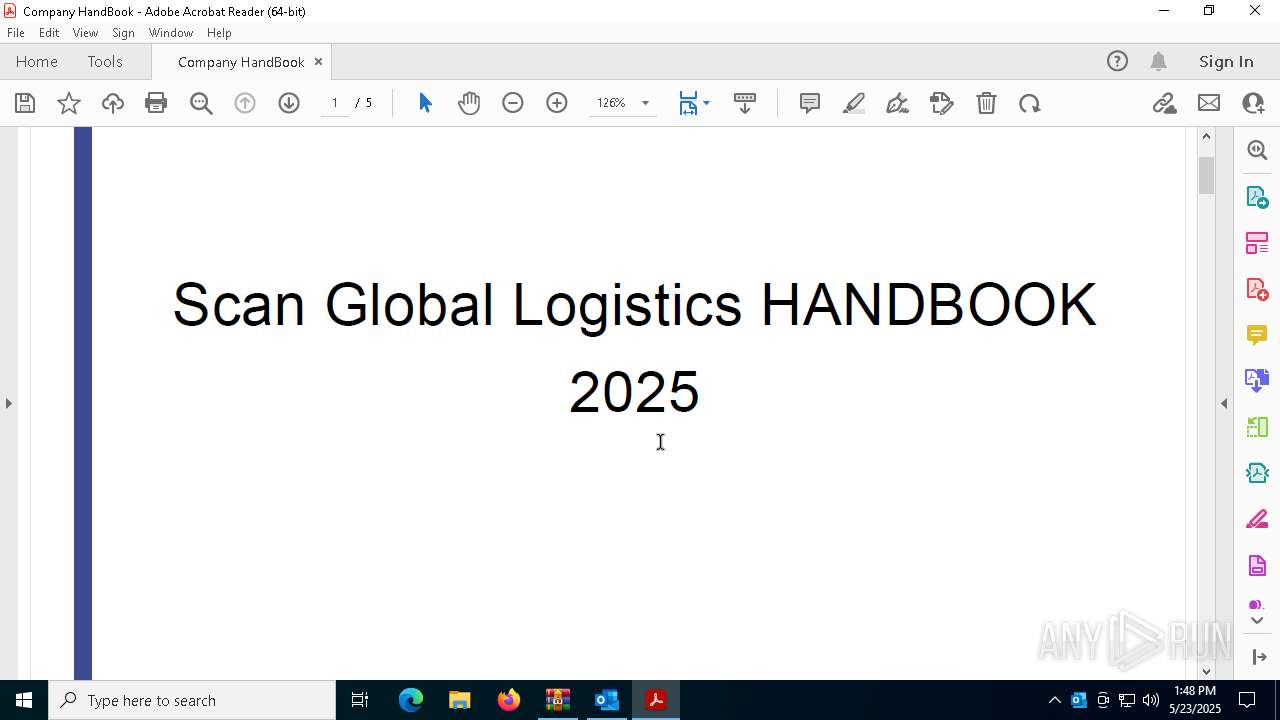Open File Explorer from taskbar

[x=459, y=700]
